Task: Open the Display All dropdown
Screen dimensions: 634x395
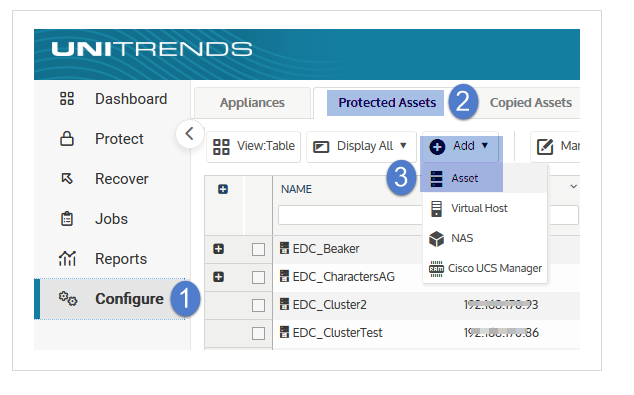Action: [x=361, y=146]
